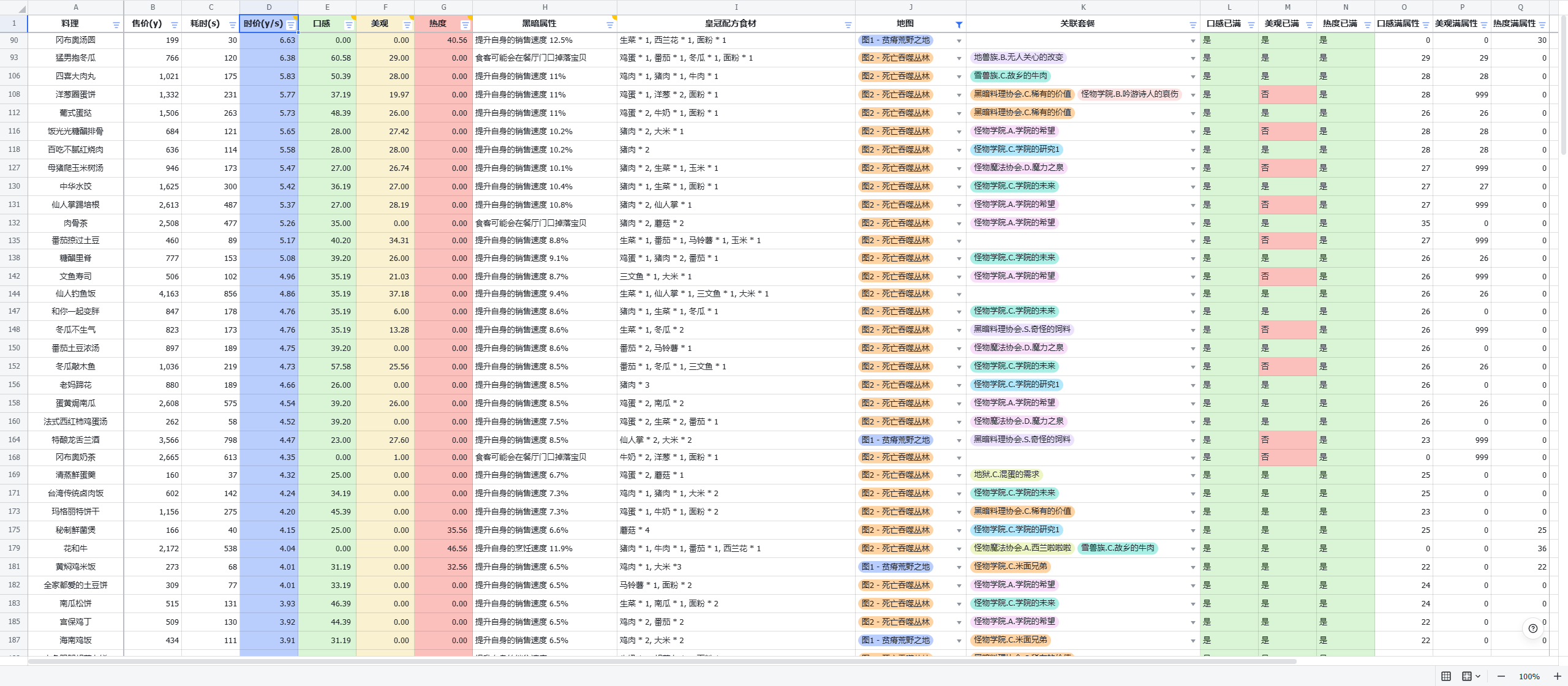Open 地图 dropdown for 特酿龙舌兰酒 row
Screen dimensions: 1568x686
click(959, 441)
